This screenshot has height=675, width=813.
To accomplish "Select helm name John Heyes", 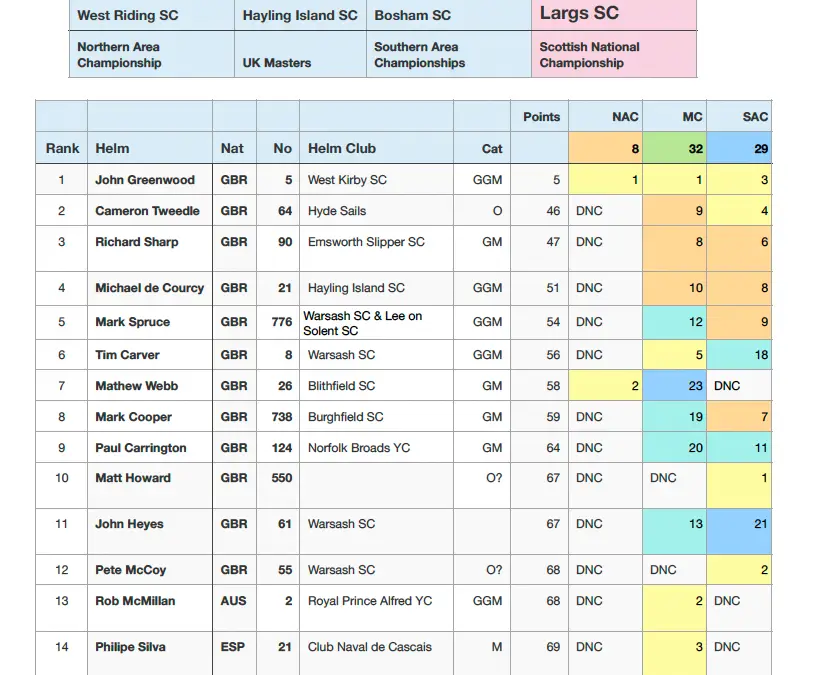I will [129, 524].
